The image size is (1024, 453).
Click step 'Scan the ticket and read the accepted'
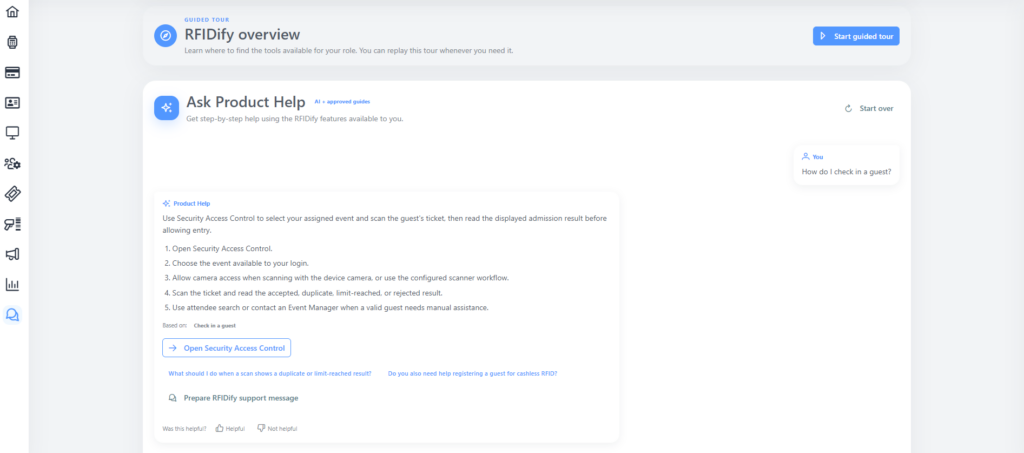coord(307,292)
